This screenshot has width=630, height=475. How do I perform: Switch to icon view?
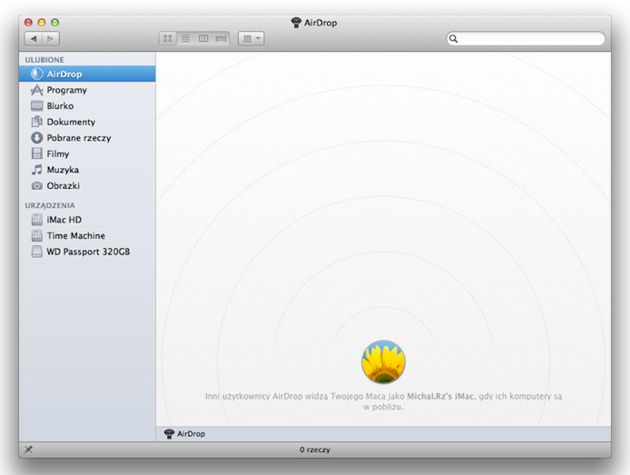tap(168, 39)
